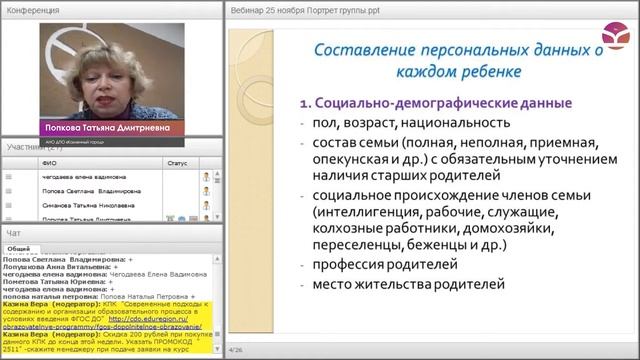Click the ФИО column header
The width and height of the screenshot is (640, 360).
pos(100,163)
